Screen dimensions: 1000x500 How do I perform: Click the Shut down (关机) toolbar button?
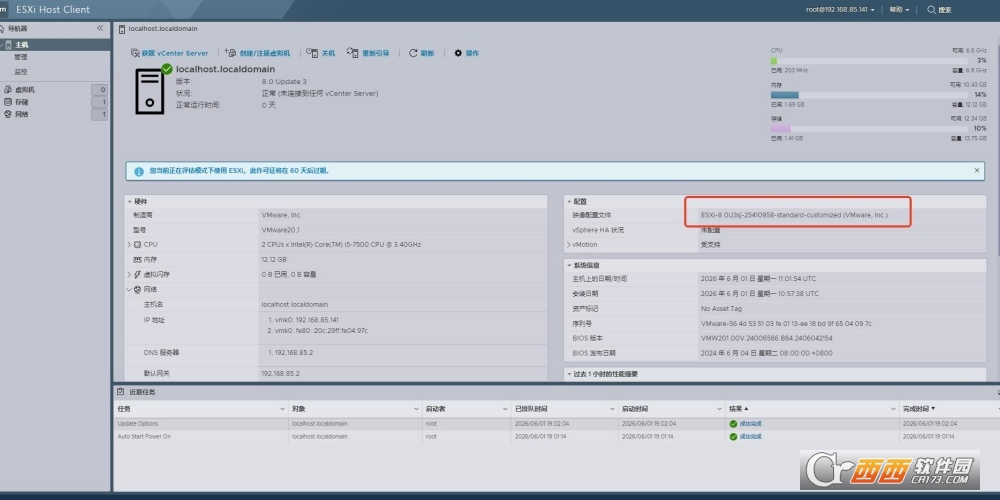pos(320,53)
